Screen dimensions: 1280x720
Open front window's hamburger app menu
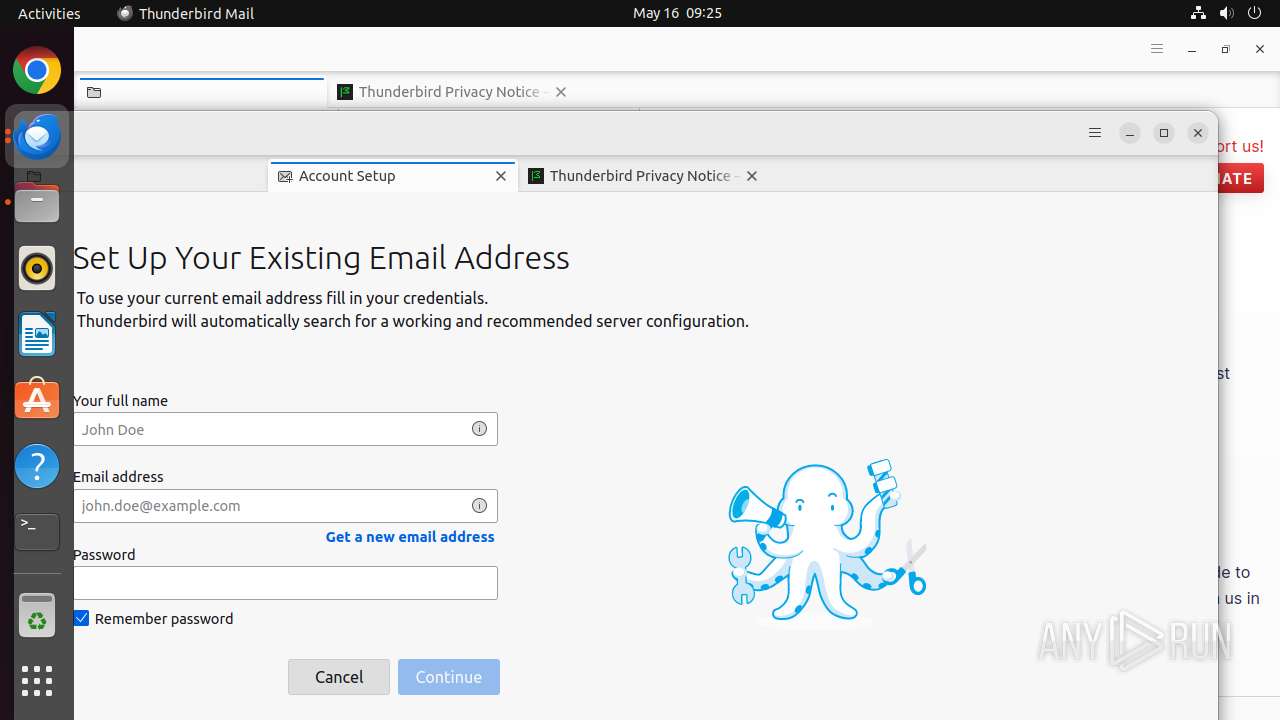click(x=1095, y=133)
